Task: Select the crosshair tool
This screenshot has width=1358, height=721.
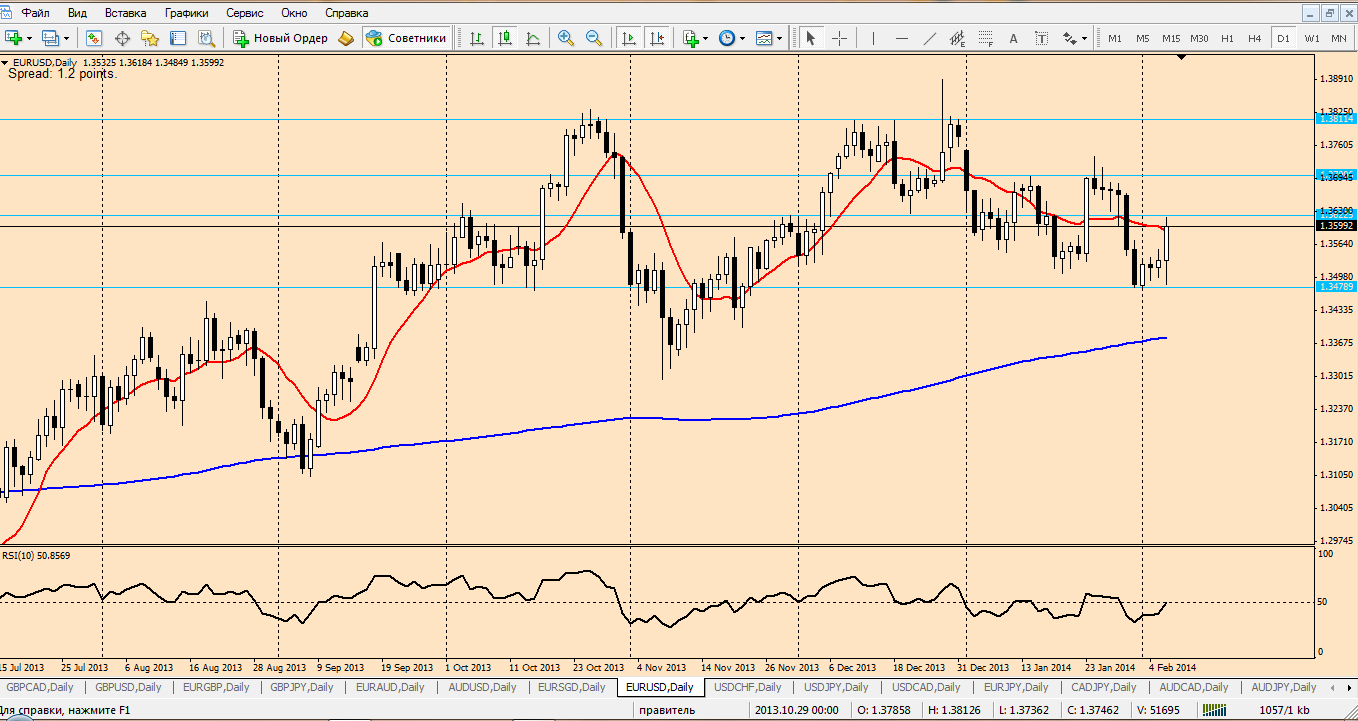Action: (839, 38)
